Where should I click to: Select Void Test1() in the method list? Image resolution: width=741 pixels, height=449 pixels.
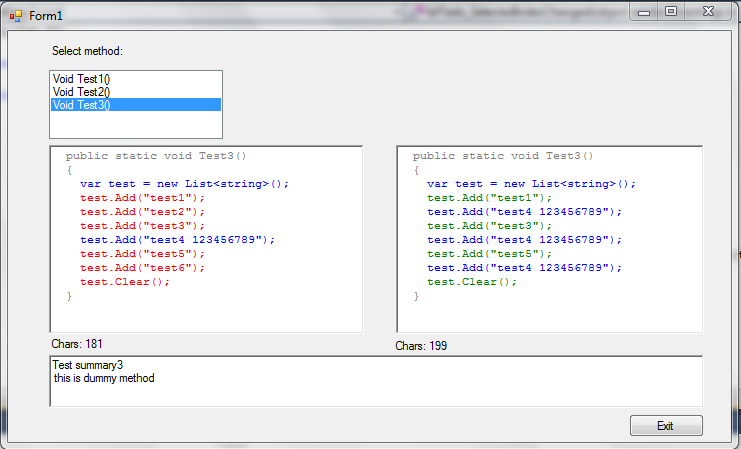[81, 78]
